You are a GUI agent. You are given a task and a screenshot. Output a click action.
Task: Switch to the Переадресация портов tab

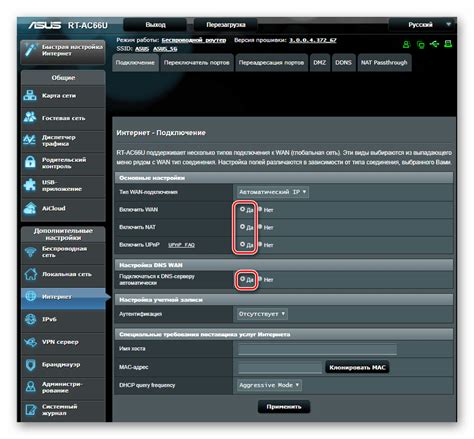271,63
